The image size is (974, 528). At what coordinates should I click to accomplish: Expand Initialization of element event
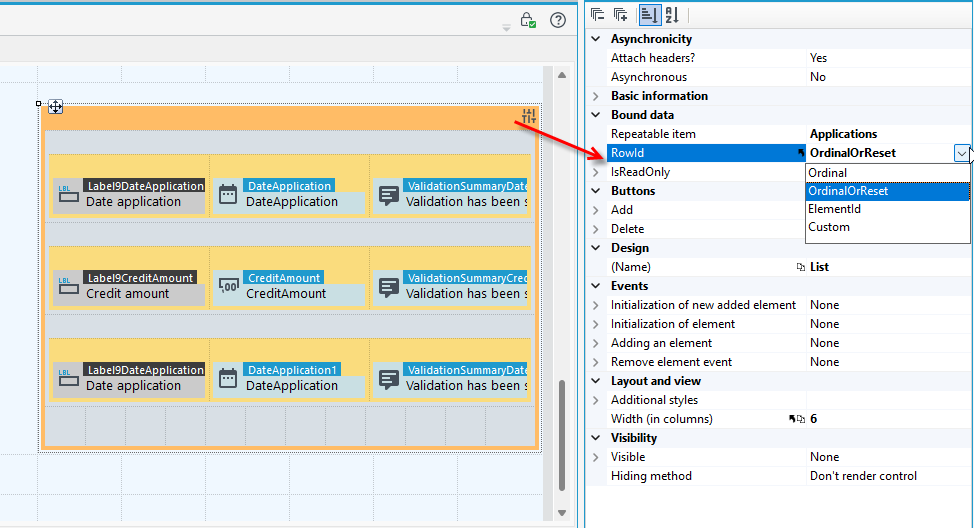point(596,324)
